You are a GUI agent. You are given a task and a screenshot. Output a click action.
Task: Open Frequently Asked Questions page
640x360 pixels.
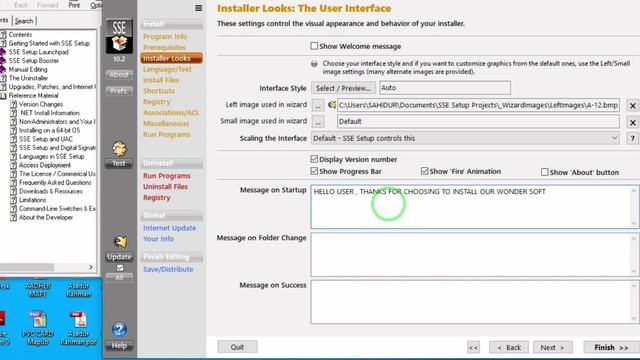[55, 182]
